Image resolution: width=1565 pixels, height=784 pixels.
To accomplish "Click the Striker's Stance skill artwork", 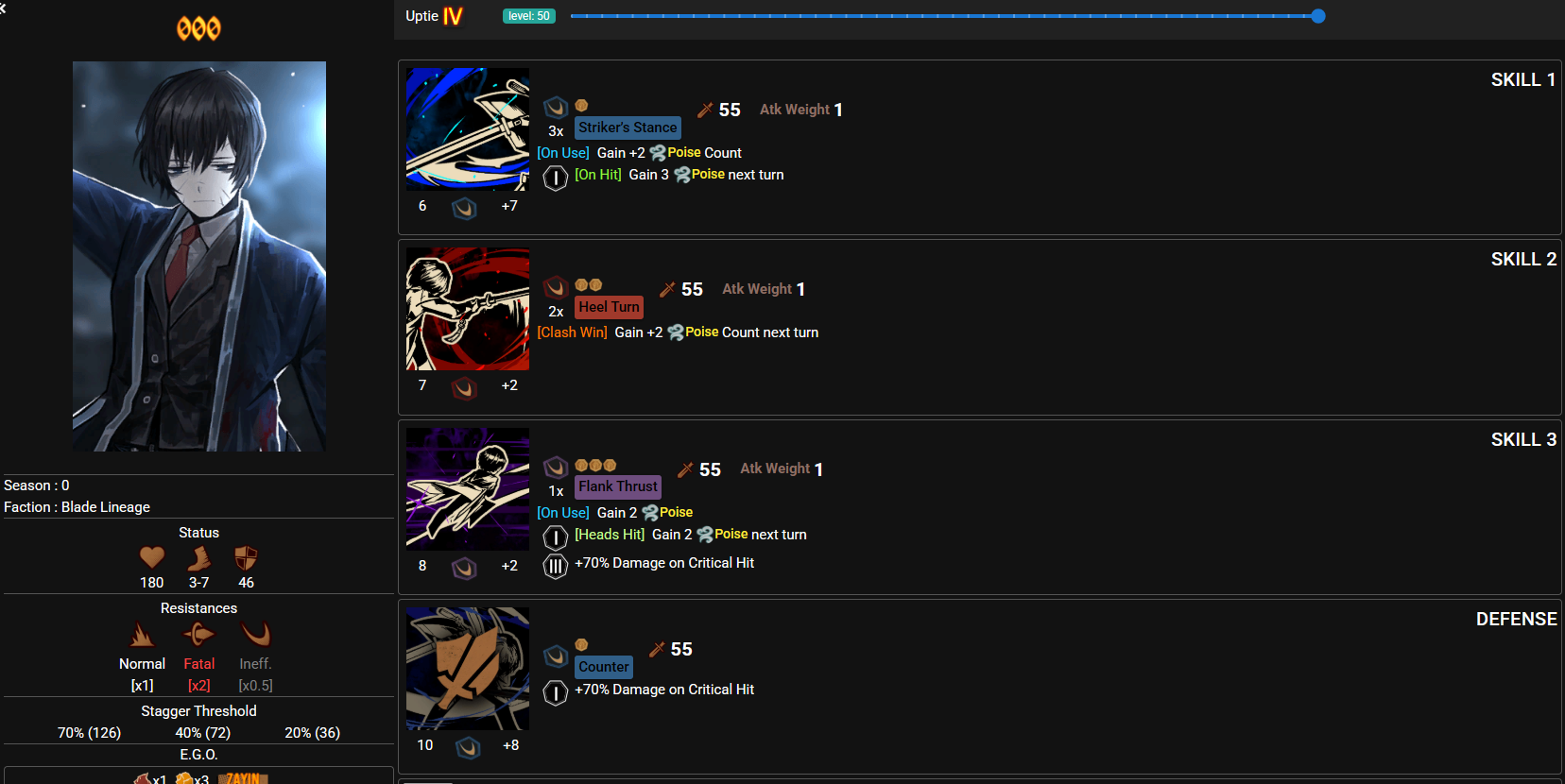I will (468, 129).
